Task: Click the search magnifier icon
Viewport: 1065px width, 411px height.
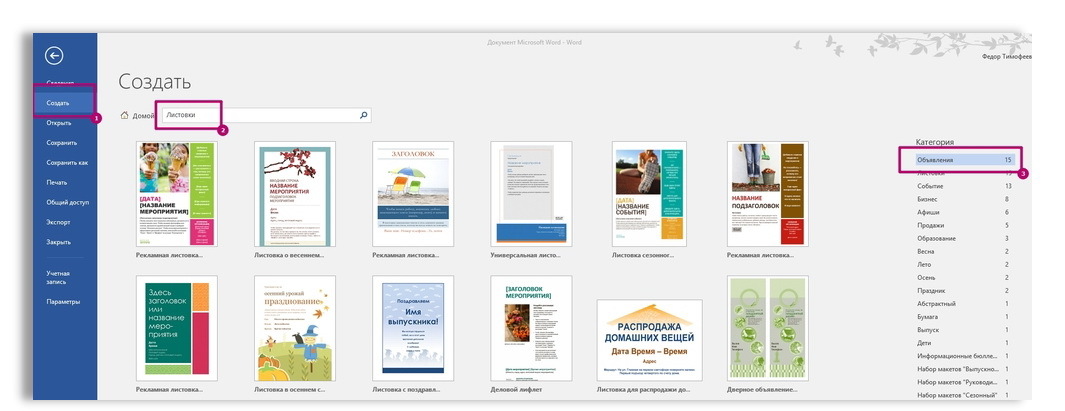Action: pos(363,115)
